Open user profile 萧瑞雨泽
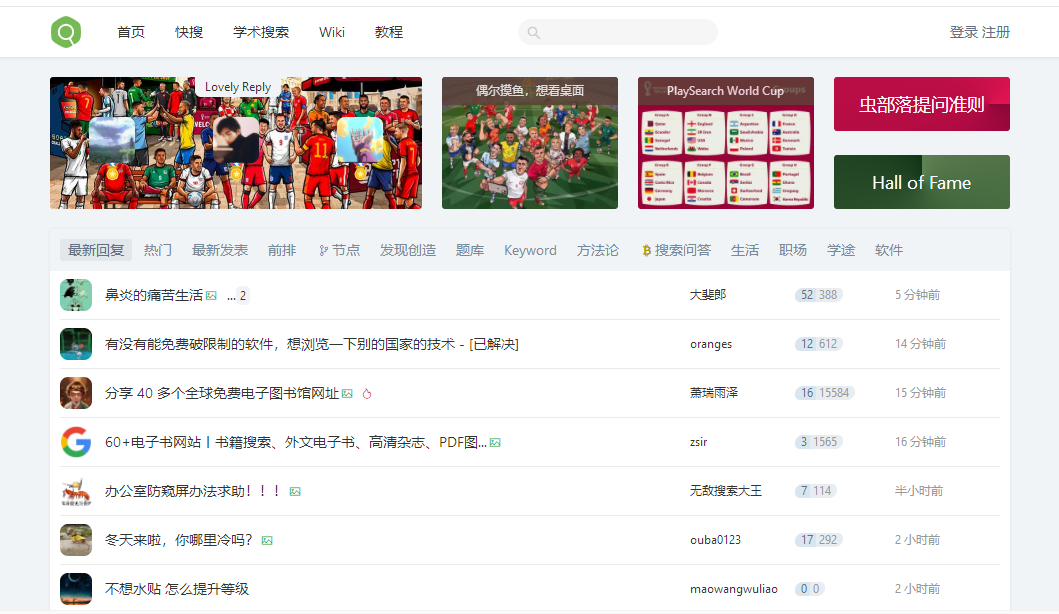The height and width of the screenshot is (614, 1059). pyautogui.click(x=714, y=392)
